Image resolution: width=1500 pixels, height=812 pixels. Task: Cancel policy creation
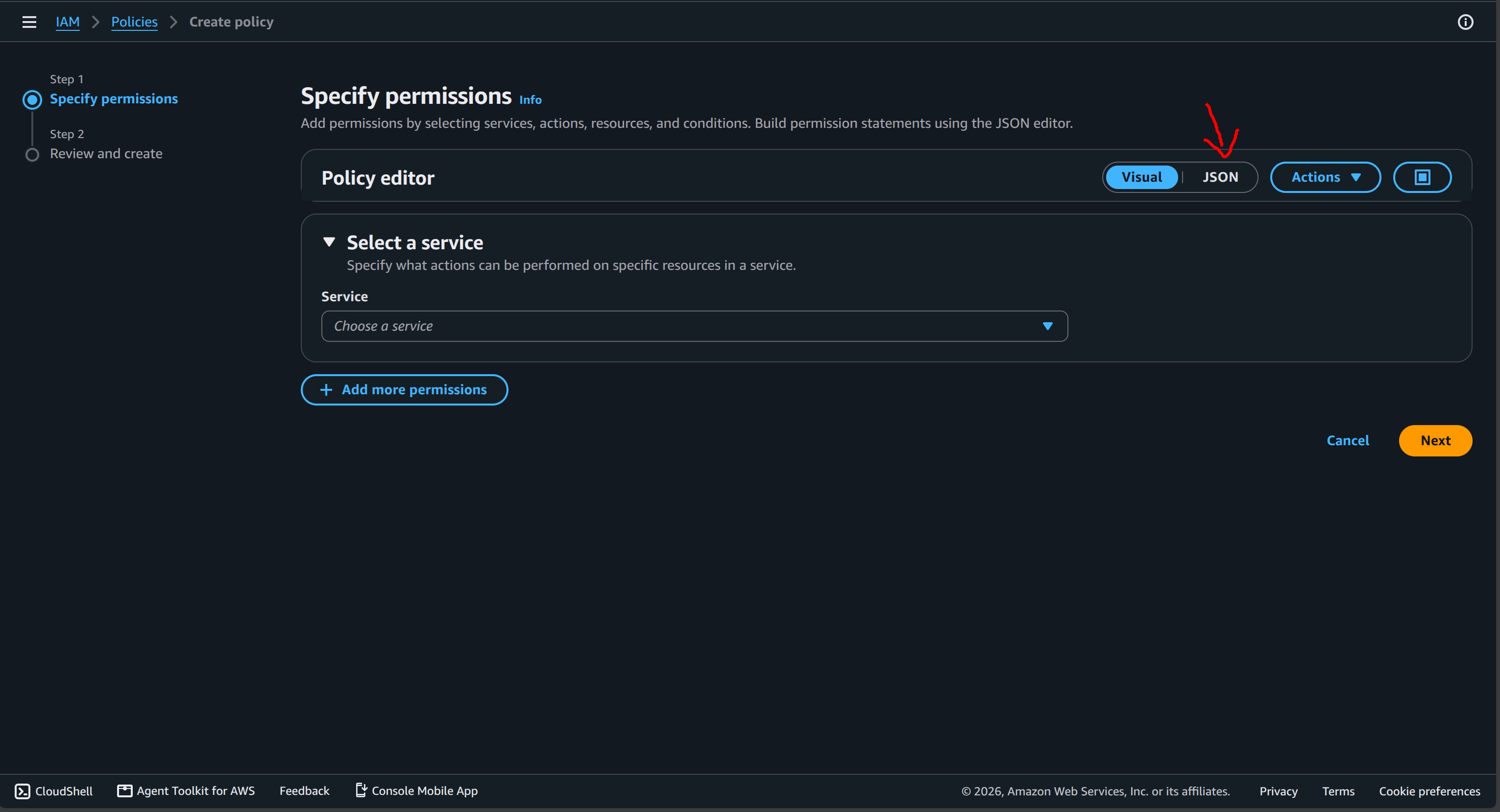point(1348,441)
